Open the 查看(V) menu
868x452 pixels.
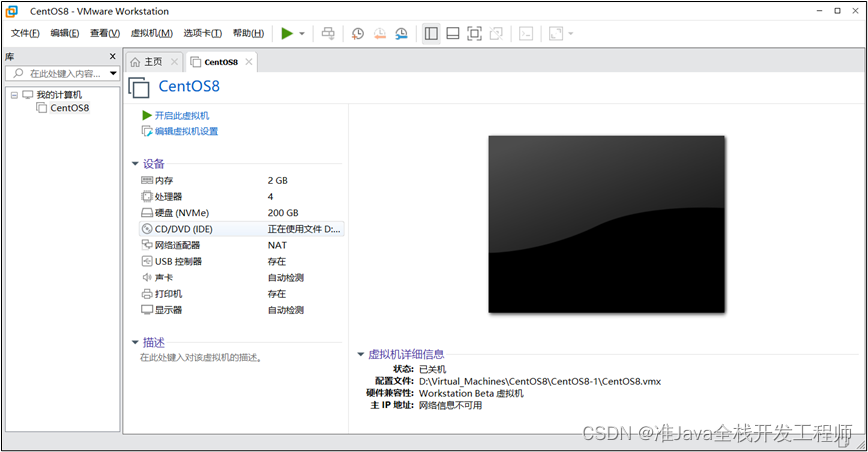coord(105,33)
